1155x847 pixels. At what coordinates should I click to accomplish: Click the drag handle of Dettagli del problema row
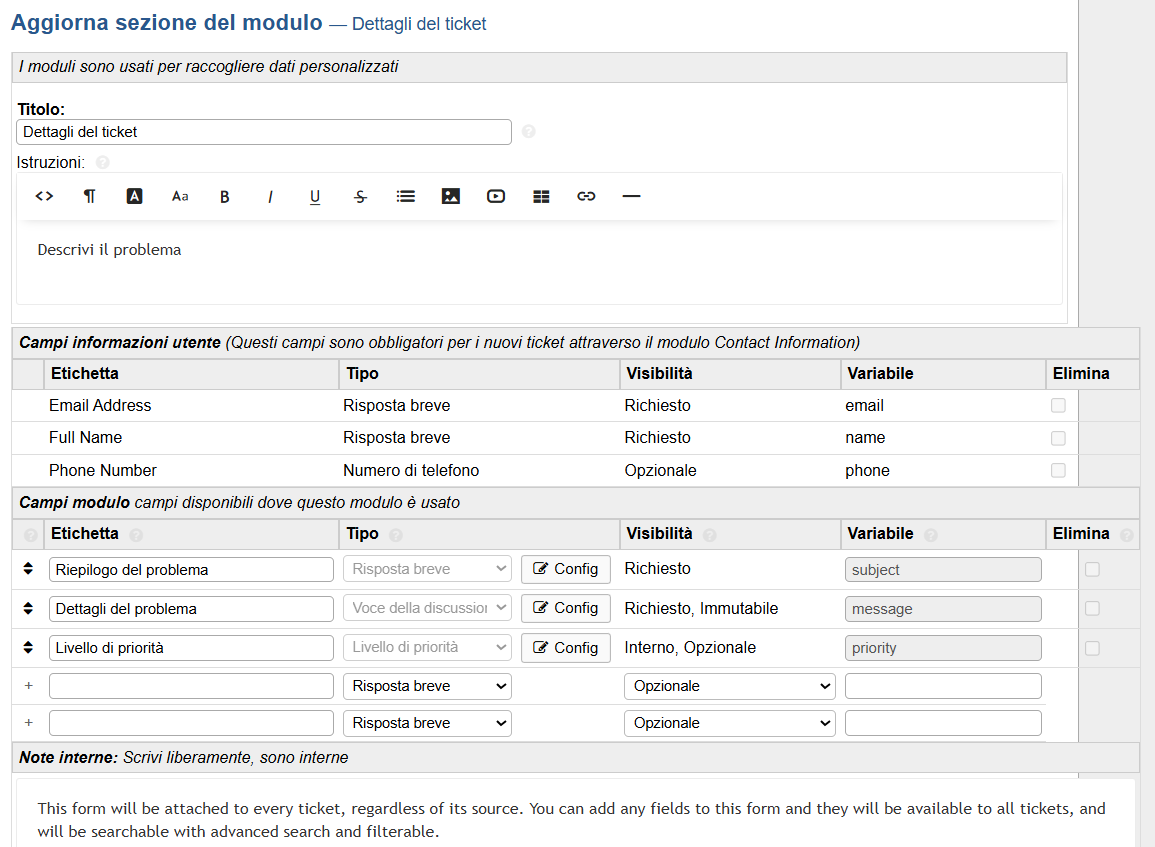[x=28, y=608]
